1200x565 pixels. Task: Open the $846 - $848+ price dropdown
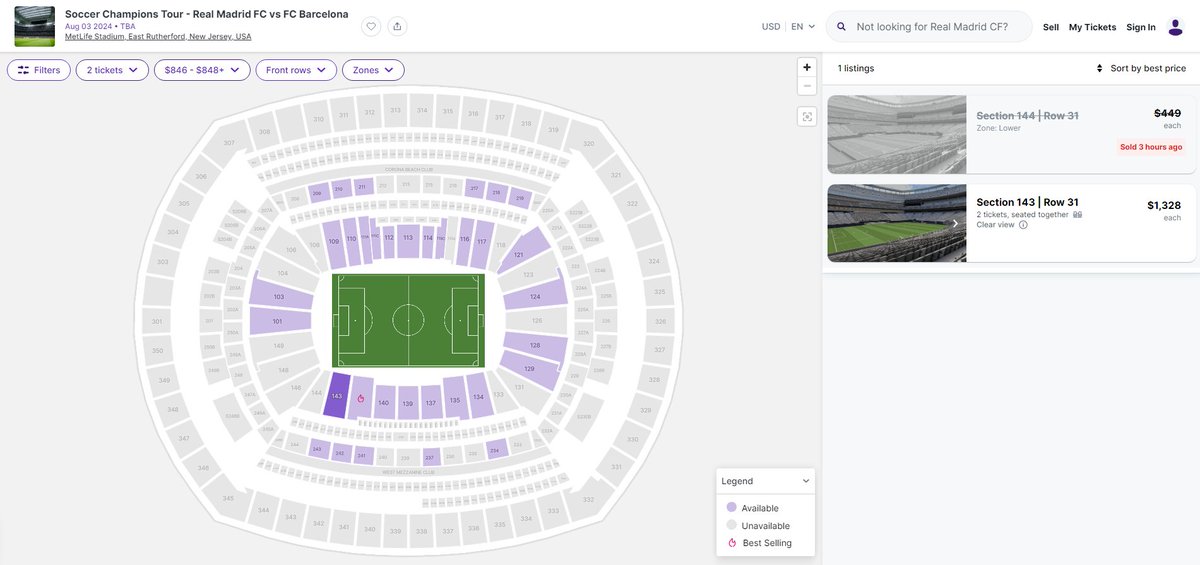[202, 70]
